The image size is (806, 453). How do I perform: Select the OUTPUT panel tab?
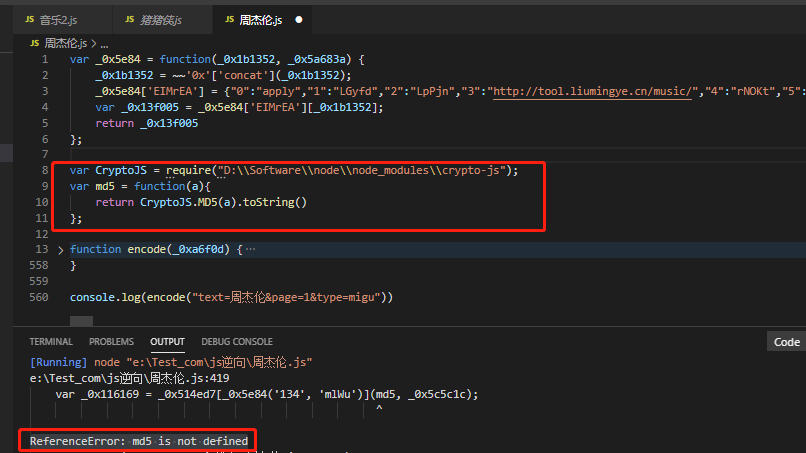click(167, 342)
